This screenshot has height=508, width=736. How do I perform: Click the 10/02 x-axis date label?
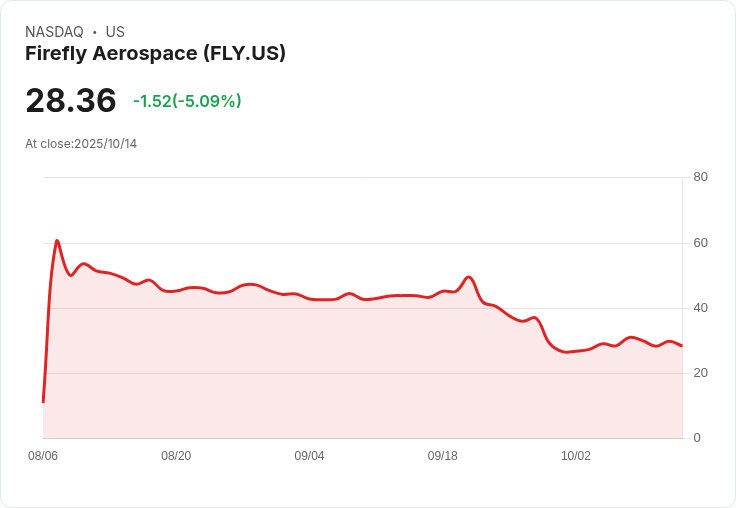pyautogui.click(x=576, y=455)
